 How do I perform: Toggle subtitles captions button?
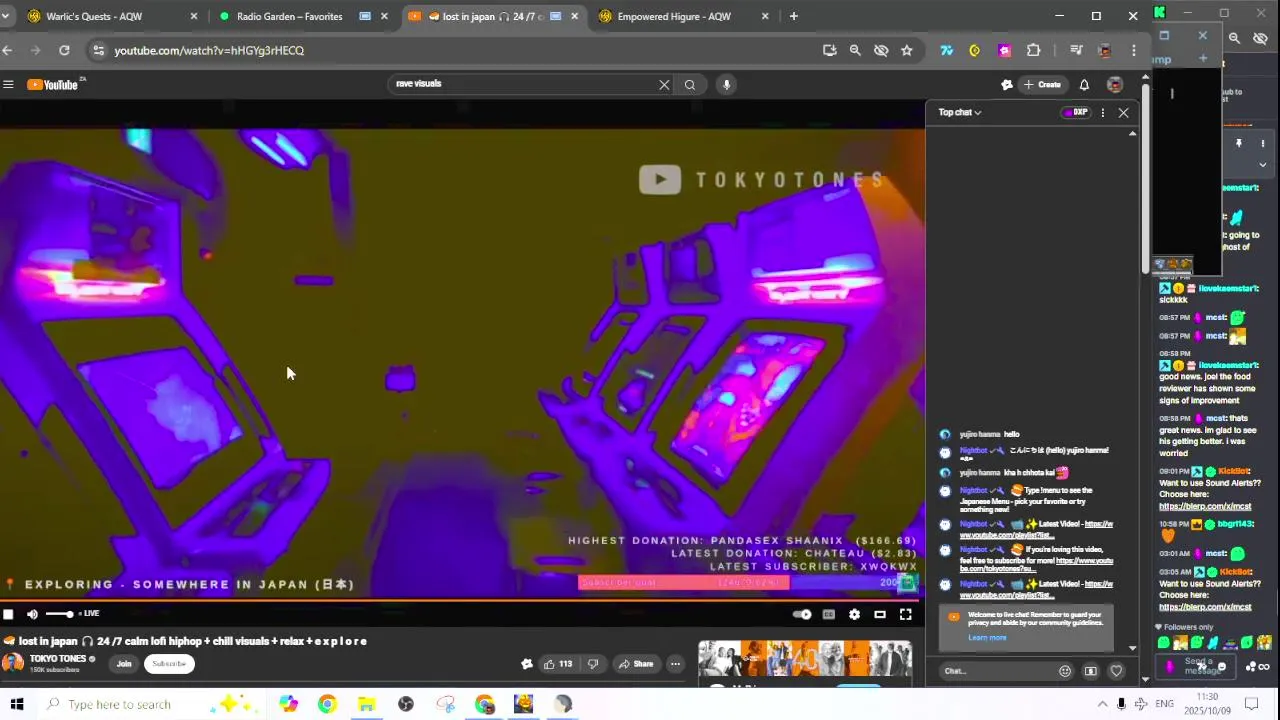(828, 614)
